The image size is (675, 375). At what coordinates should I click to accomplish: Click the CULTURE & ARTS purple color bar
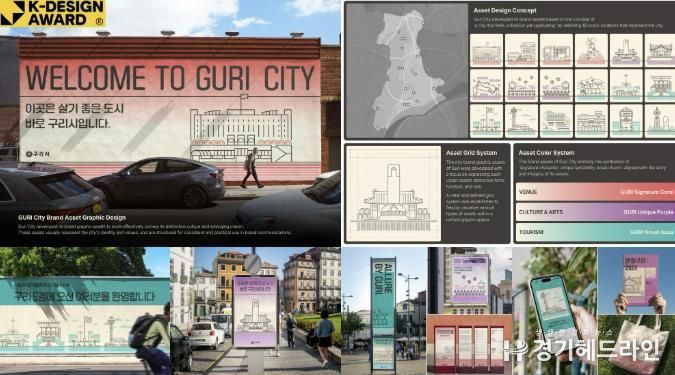pos(595,212)
